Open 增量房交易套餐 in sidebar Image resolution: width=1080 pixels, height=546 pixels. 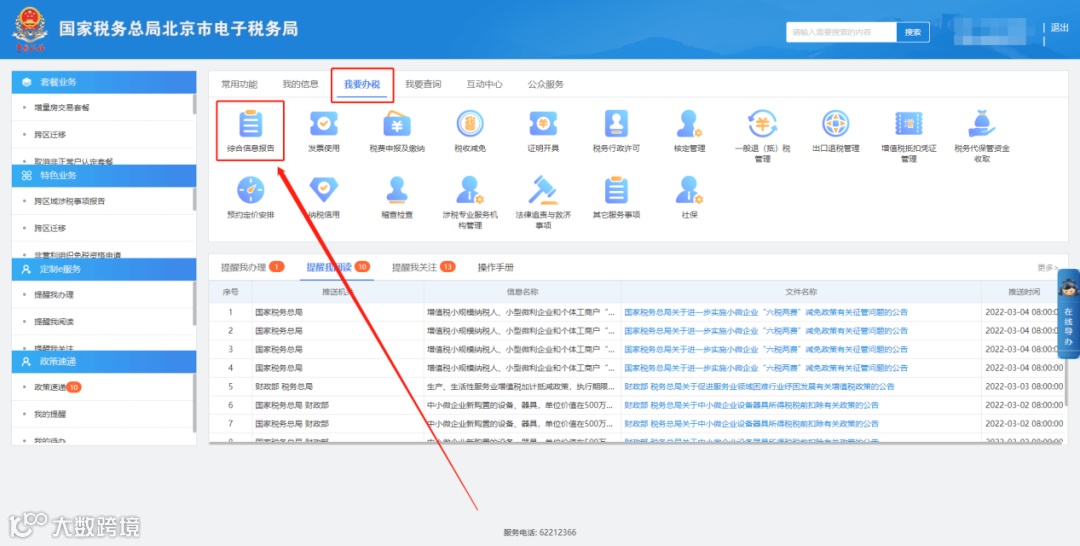pos(62,107)
